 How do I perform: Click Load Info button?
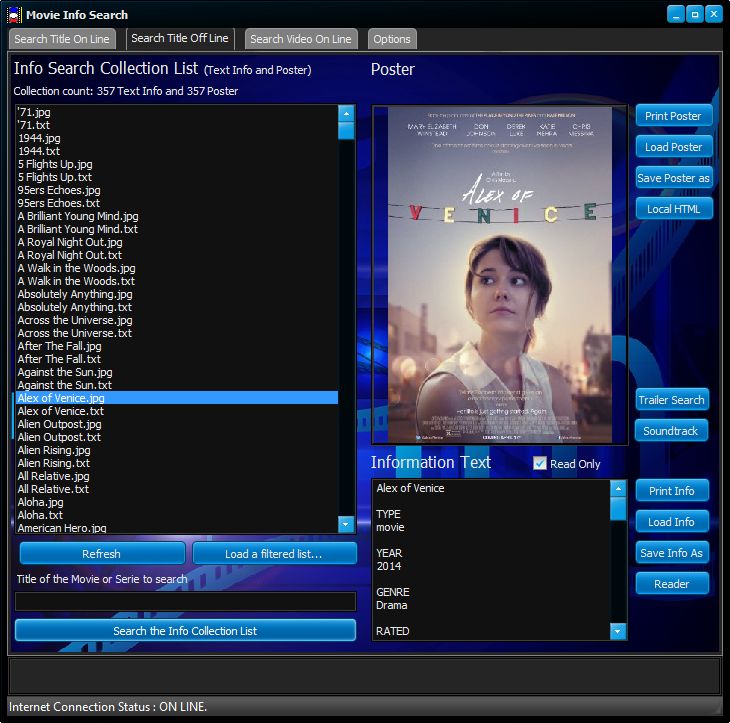click(671, 522)
